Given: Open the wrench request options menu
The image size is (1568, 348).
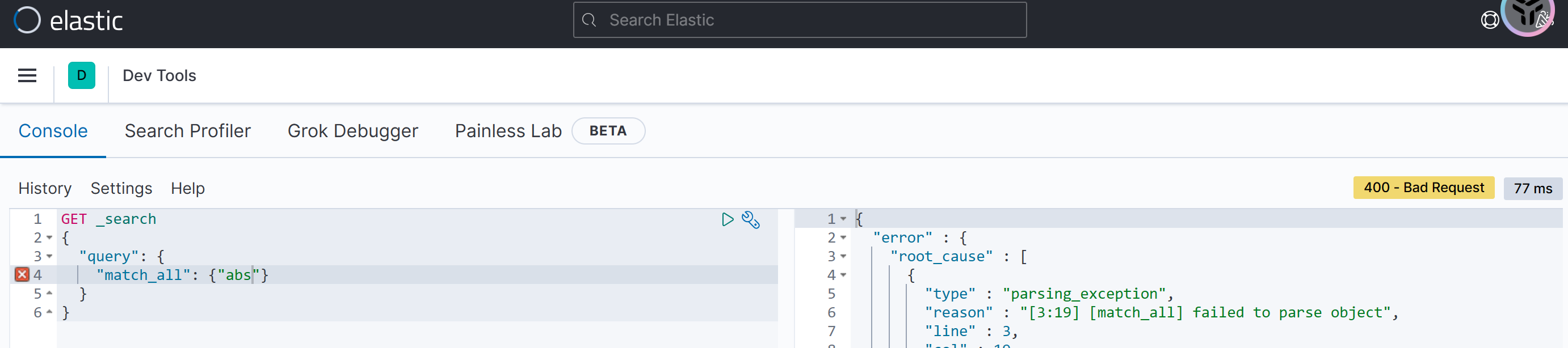Looking at the screenshot, I should click(x=751, y=220).
